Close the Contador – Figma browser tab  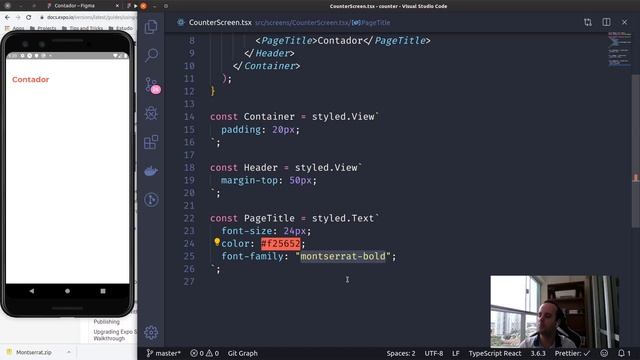(118, 6)
